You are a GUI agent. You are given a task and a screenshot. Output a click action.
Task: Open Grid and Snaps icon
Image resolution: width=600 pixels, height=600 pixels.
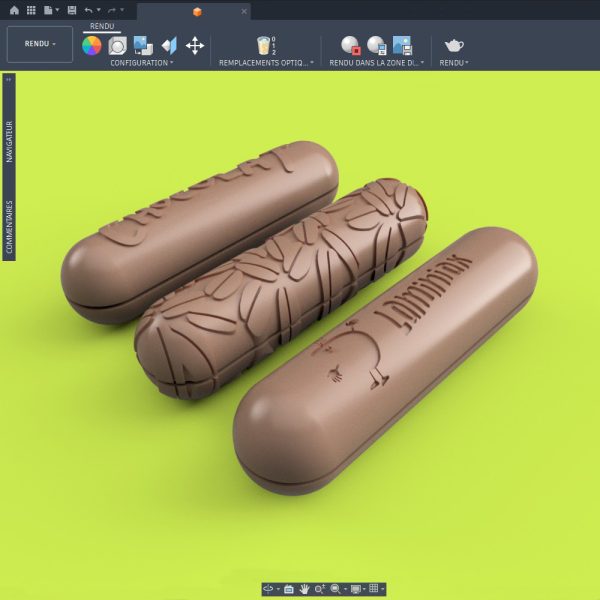[x=374, y=589]
